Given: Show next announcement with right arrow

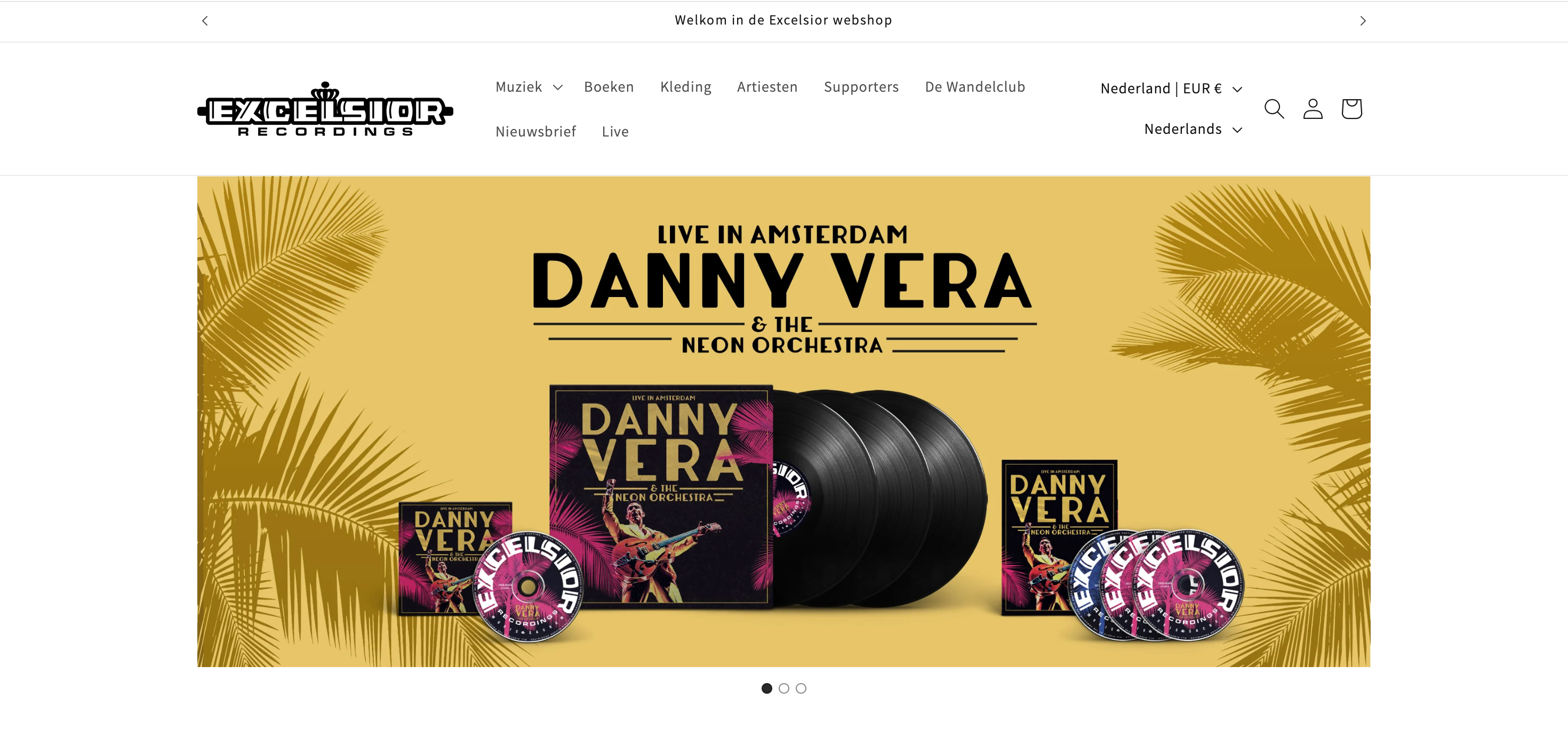Looking at the screenshot, I should [x=1363, y=21].
